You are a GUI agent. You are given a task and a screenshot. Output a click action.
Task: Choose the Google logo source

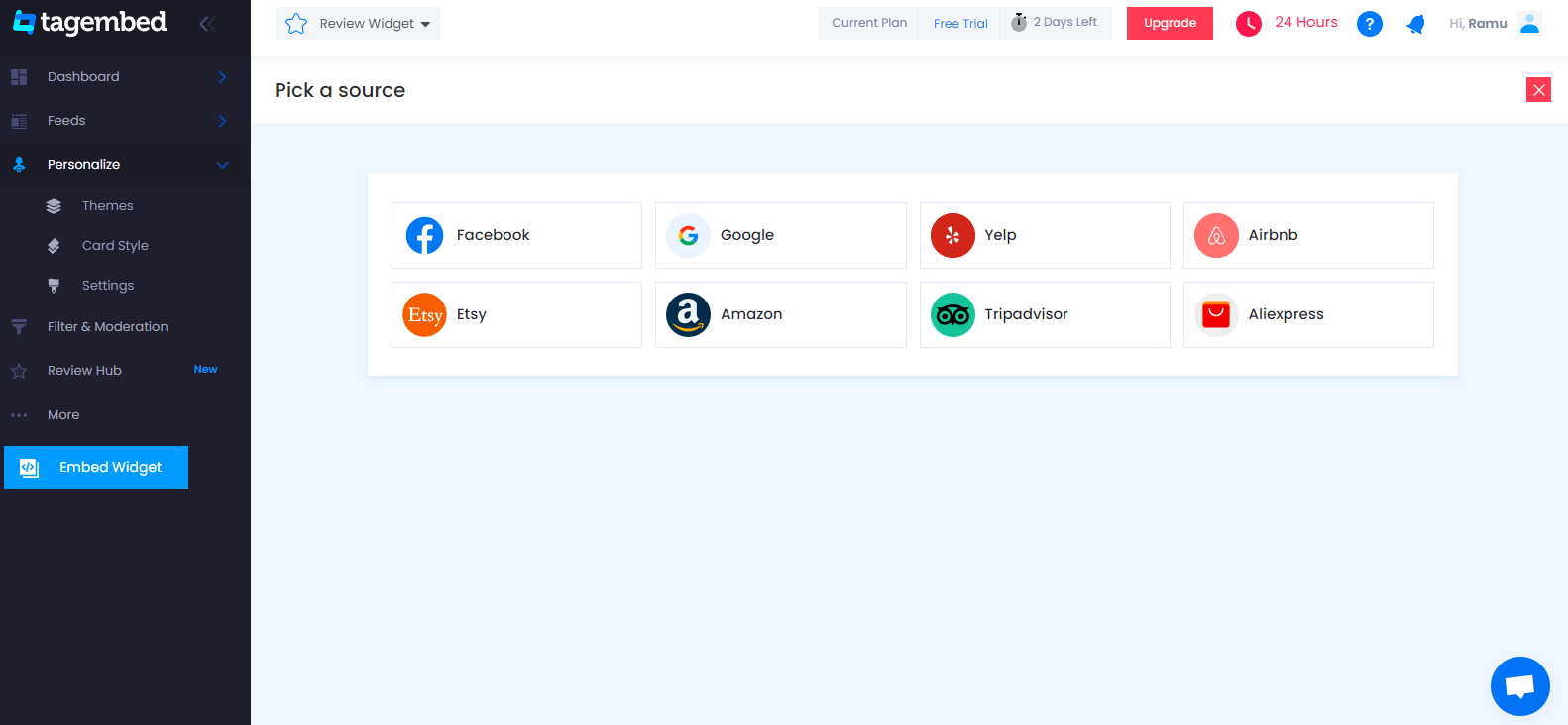point(688,235)
